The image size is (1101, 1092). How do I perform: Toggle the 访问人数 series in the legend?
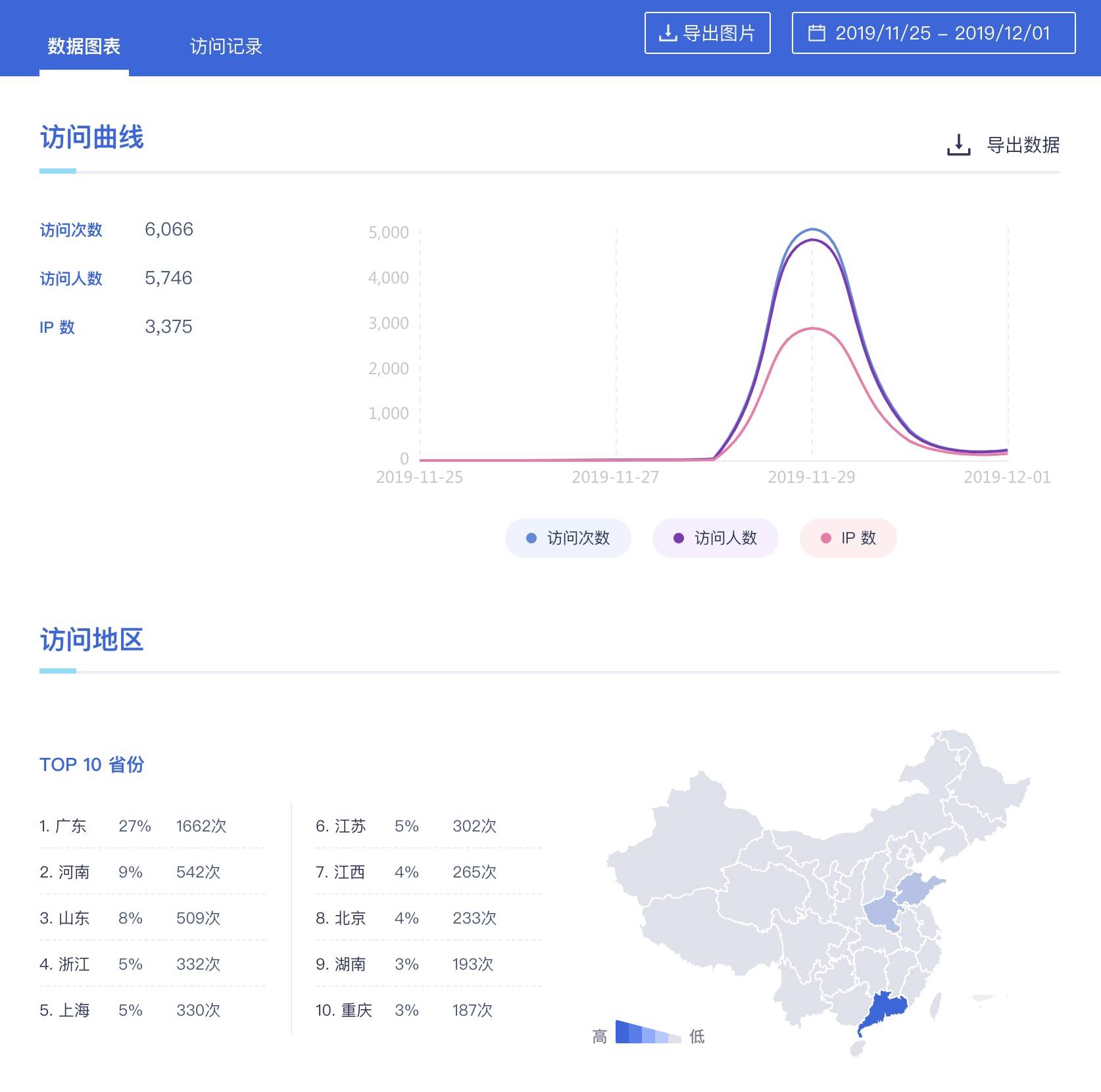pos(714,538)
